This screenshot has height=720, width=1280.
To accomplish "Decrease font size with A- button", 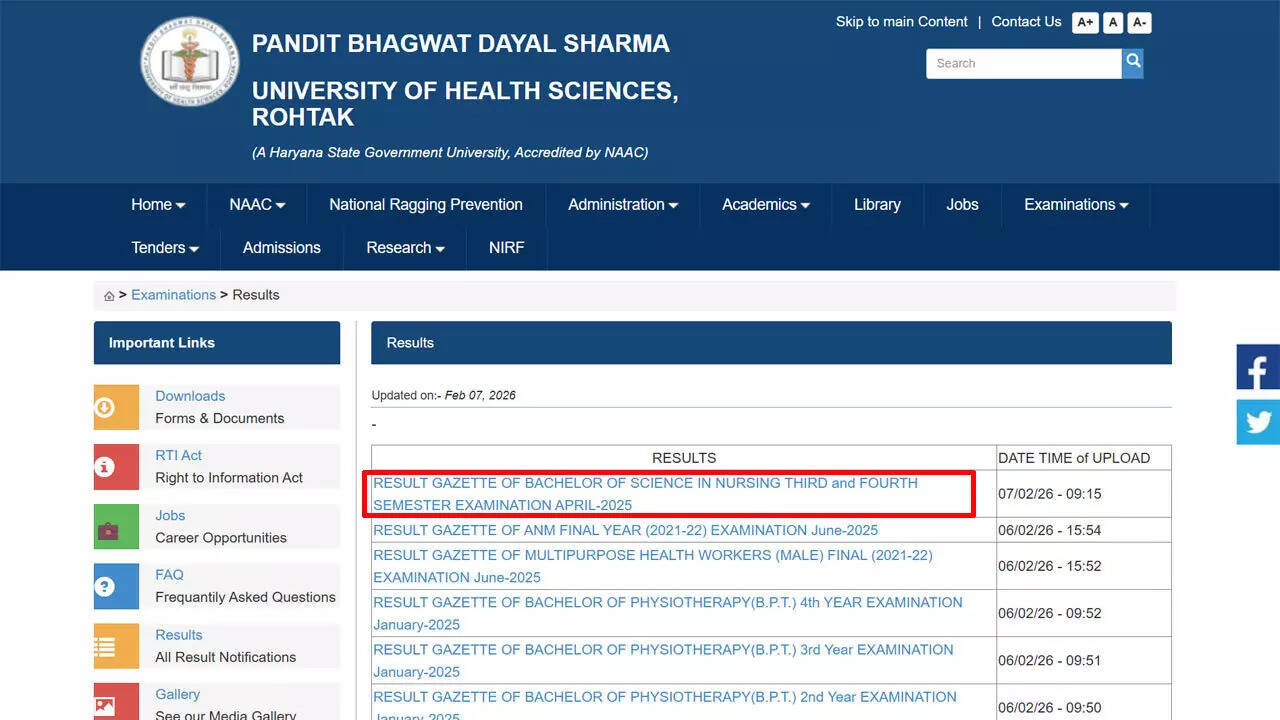I will click(x=1139, y=23).
